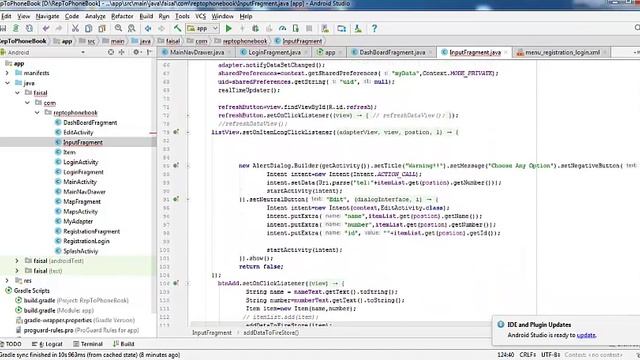Click the Sync/Save icon with green arrows
The height and width of the screenshot is (360, 640).
(16, 28)
